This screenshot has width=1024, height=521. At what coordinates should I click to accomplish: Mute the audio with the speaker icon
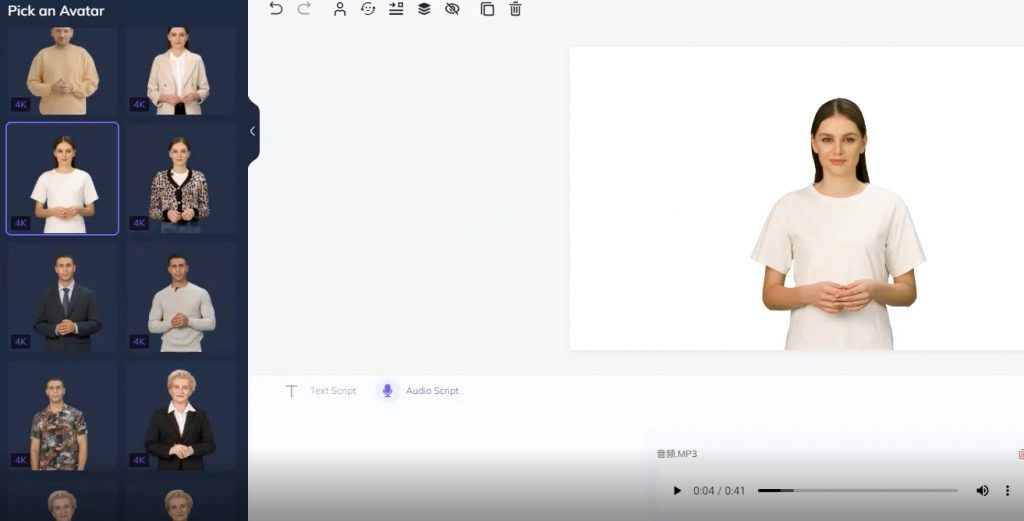click(982, 491)
